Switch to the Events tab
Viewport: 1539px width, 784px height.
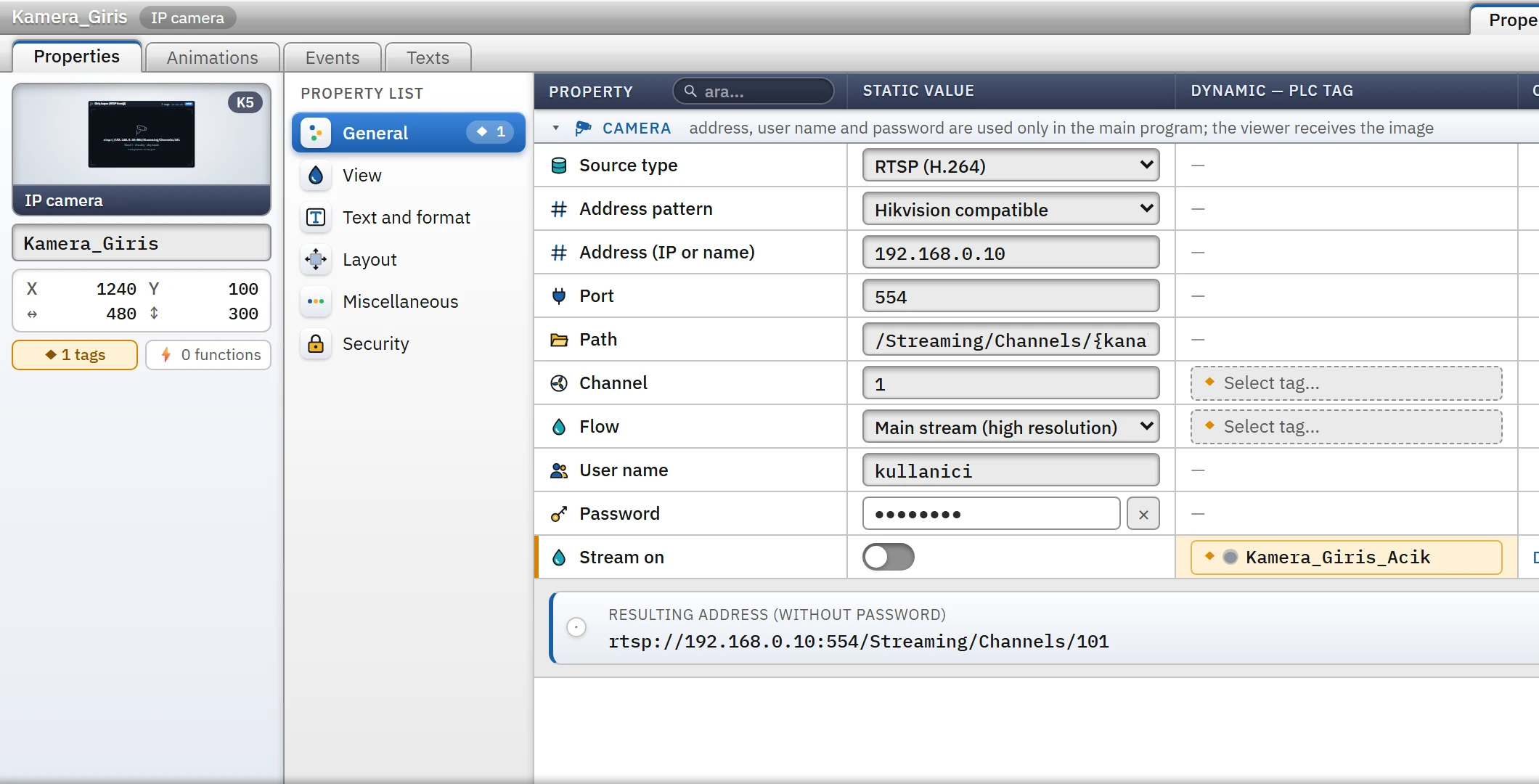pyautogui.click(x=332, y=57)
